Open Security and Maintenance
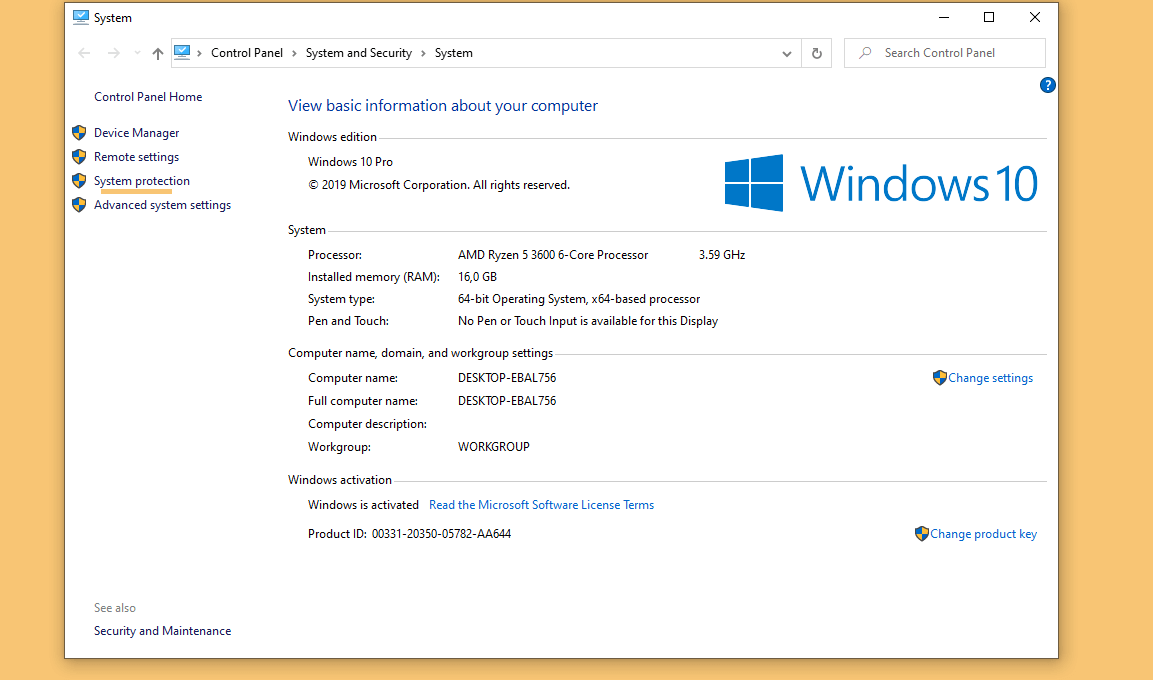1153x680 pixels. tap(163, 631)
